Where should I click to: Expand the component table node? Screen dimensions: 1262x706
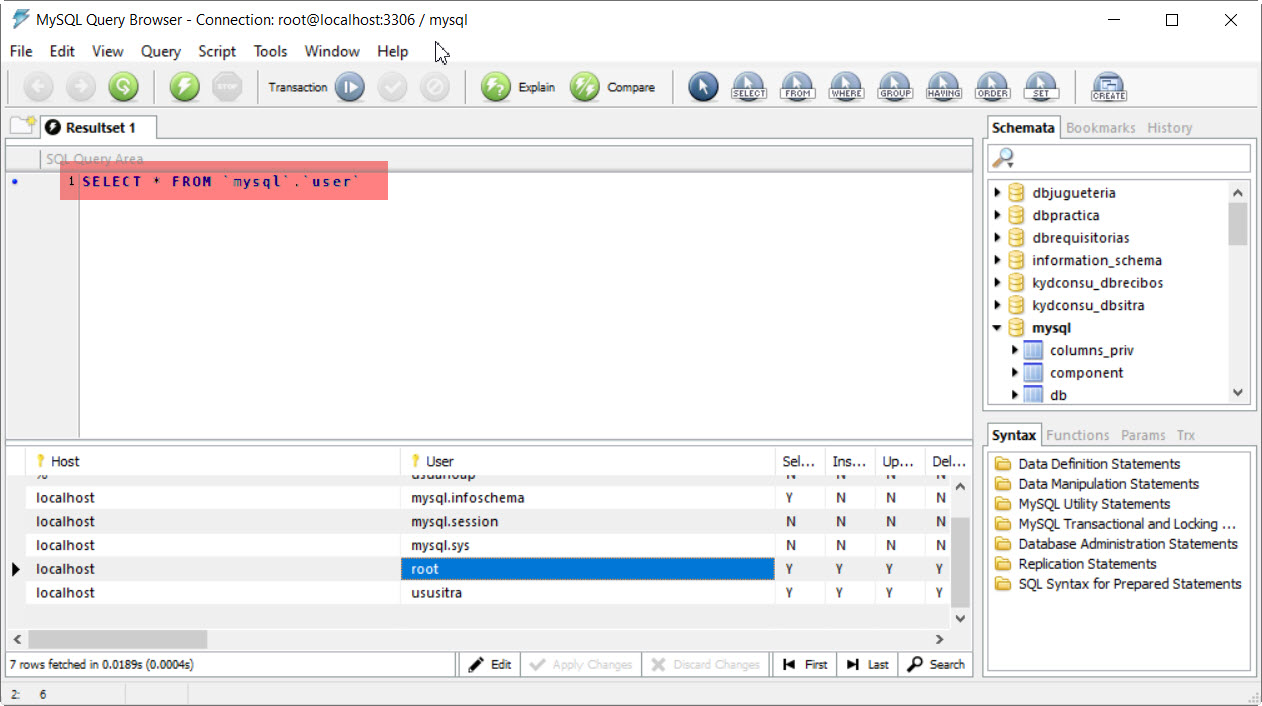tap(1014, 373)
